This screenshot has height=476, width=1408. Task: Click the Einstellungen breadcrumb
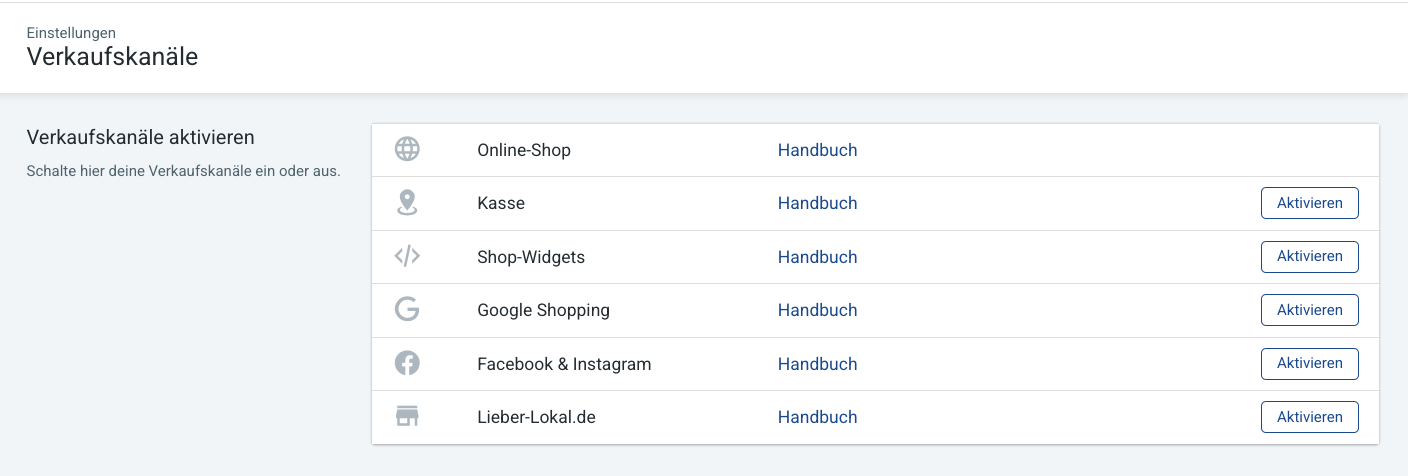click(71, 33)
